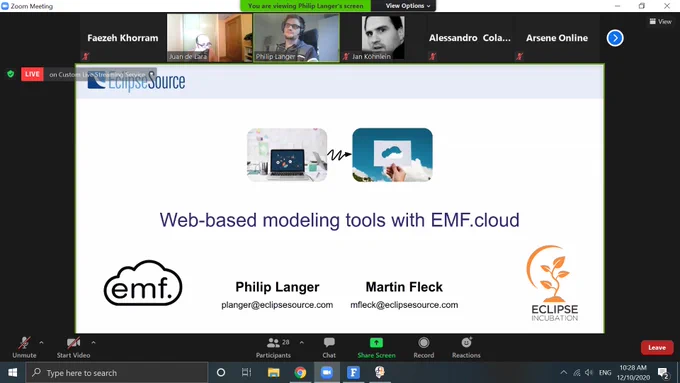Select Juan de Lara video thumbnail

pyautogui.click(x=209, y=38)
